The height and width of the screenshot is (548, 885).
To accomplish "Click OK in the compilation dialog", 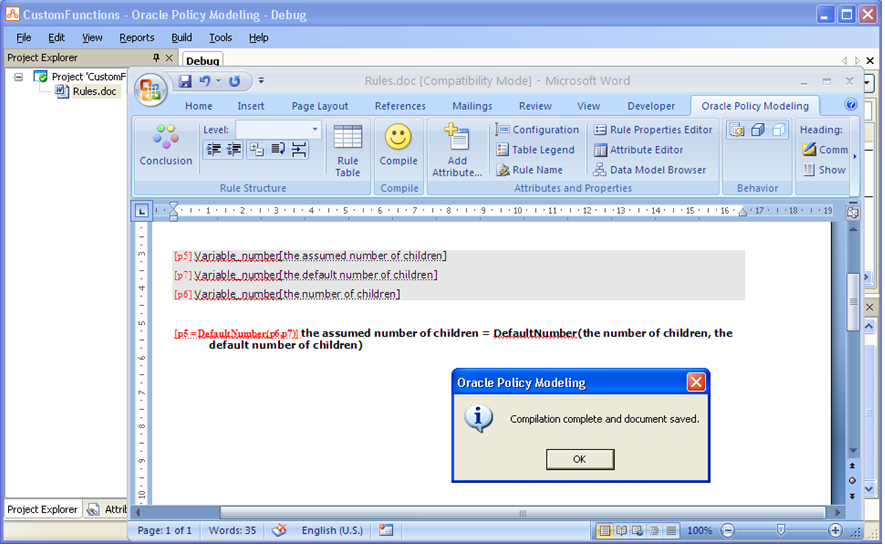I will coord(580,459).
